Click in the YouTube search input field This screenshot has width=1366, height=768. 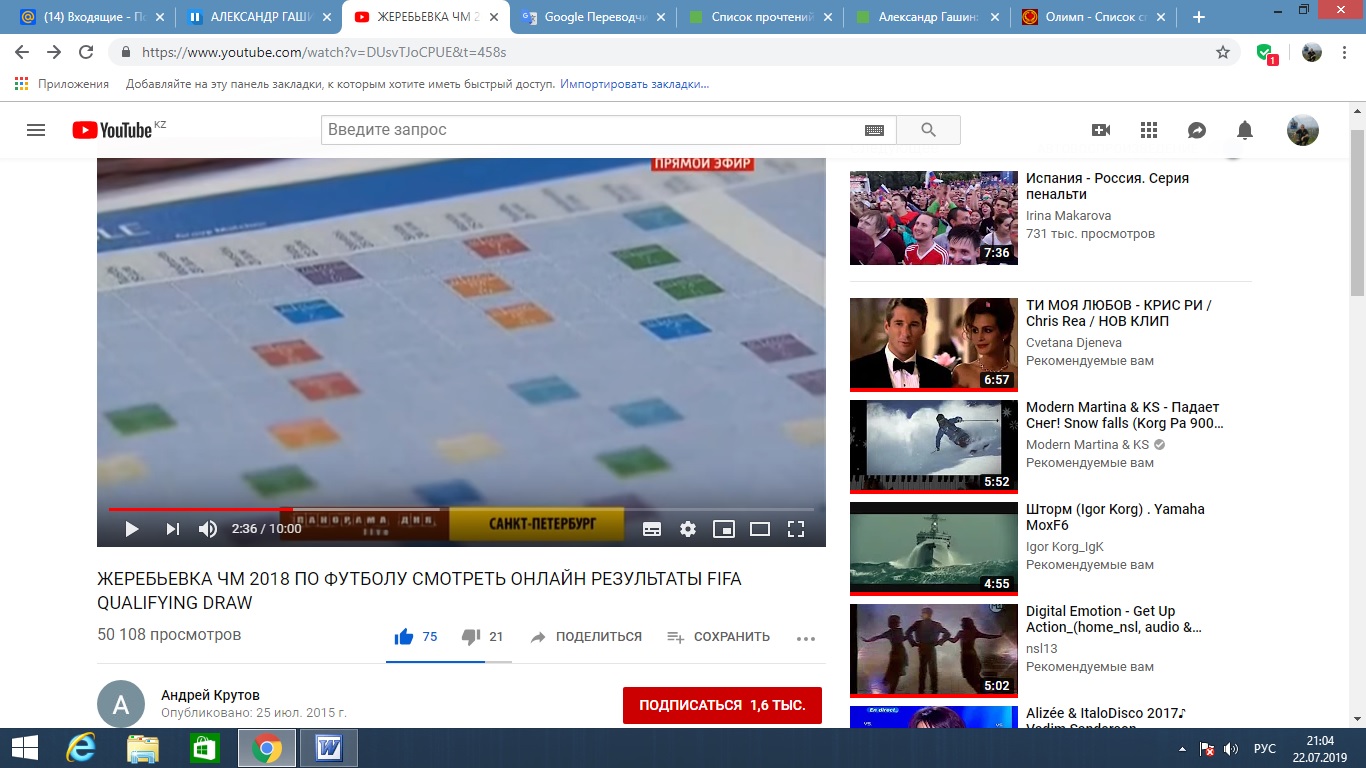pos(592,130)
